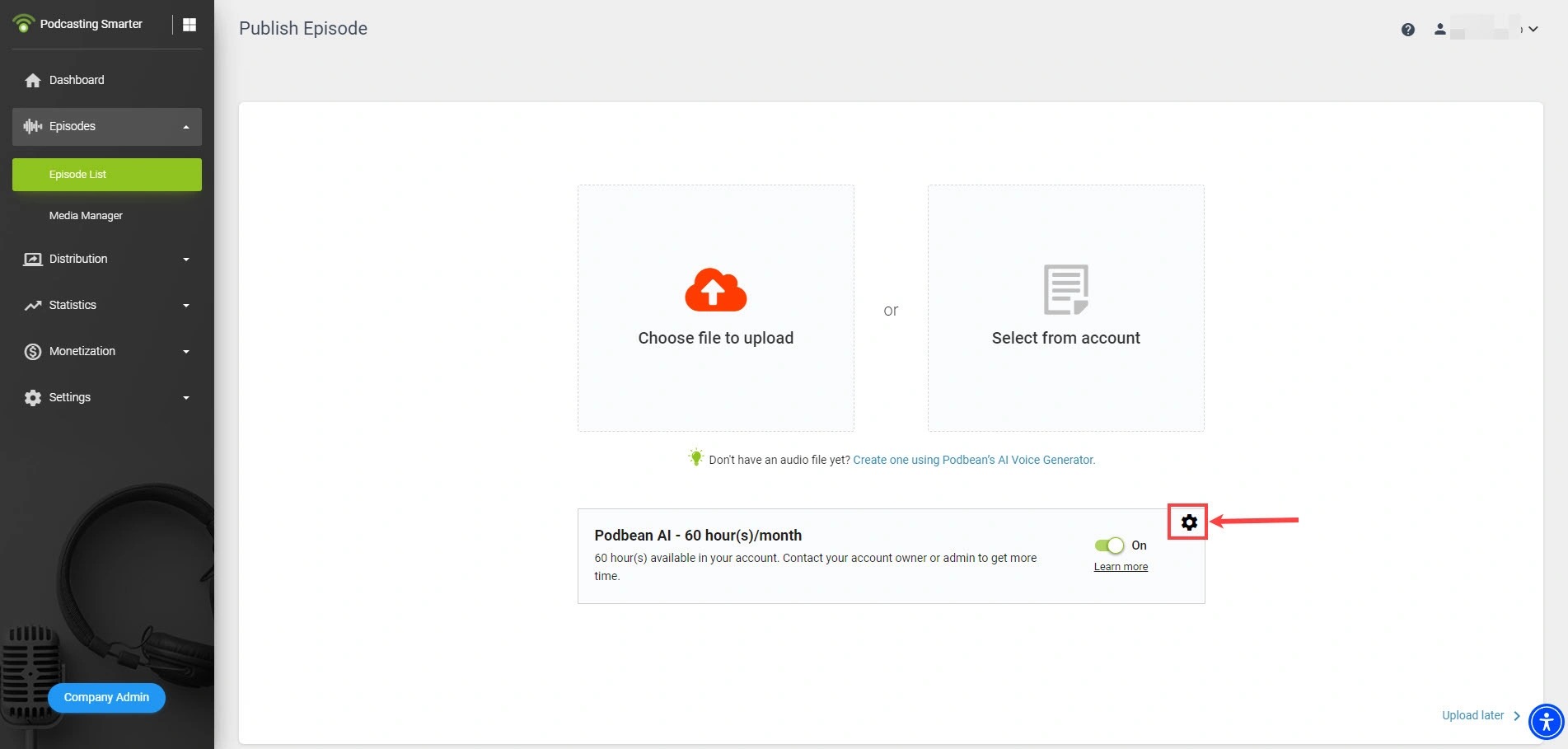Collapse the Episodes menu arrow
This screenshot has width=1568, height=749.
click(186, 127)
